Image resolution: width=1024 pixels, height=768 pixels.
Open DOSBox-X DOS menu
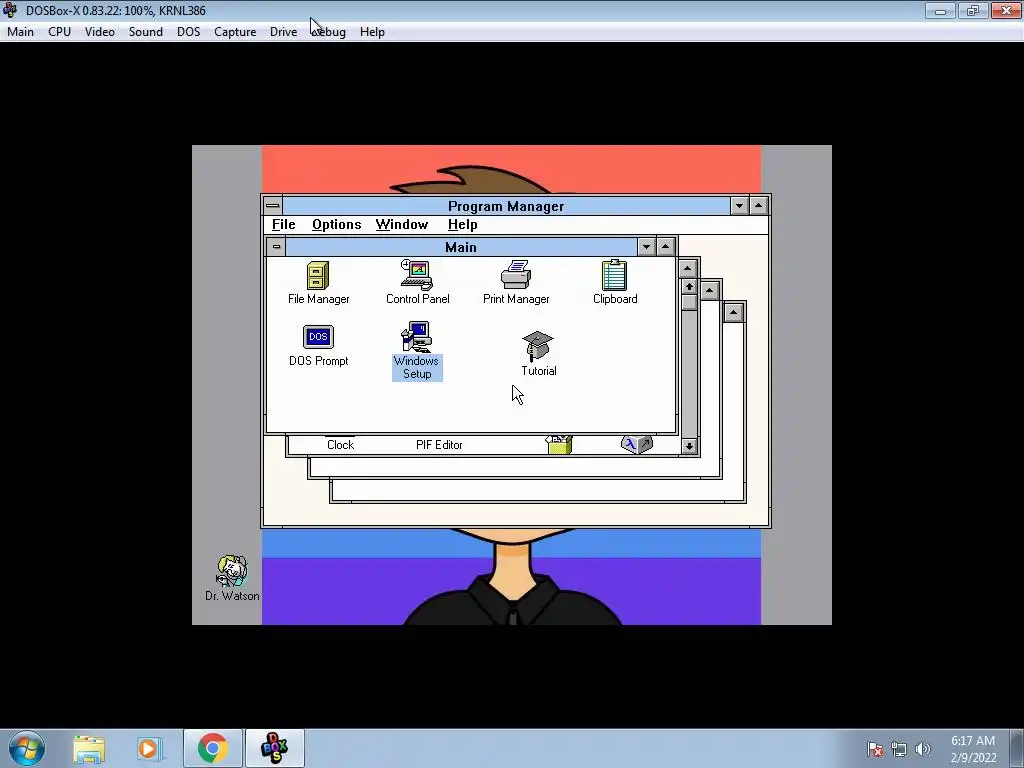click(189, 32)
